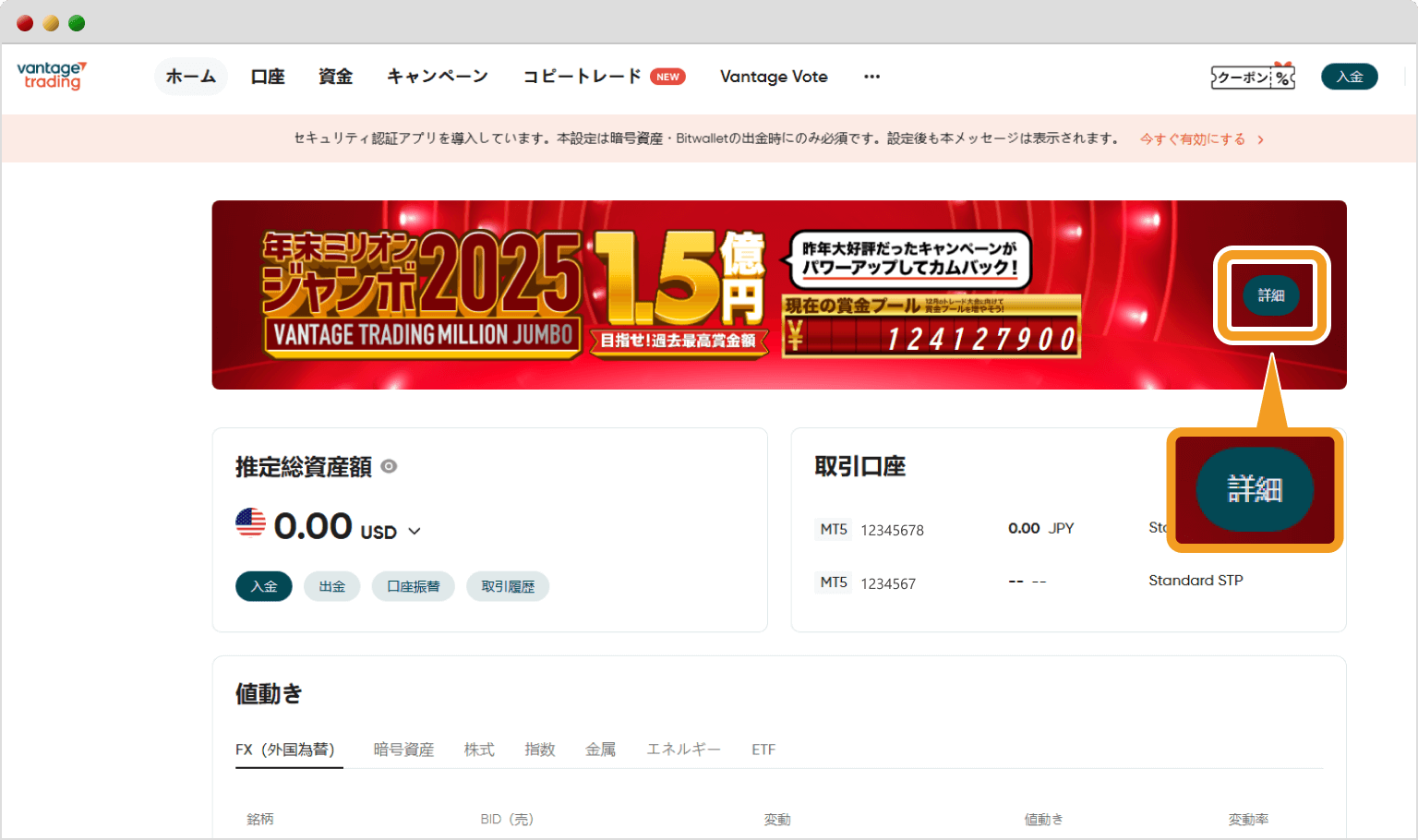The width and height of the screenshot is (1418, 840).
Task: Switch to the 暗号資産 tab in 値動き
Action: tap(403, 750)
